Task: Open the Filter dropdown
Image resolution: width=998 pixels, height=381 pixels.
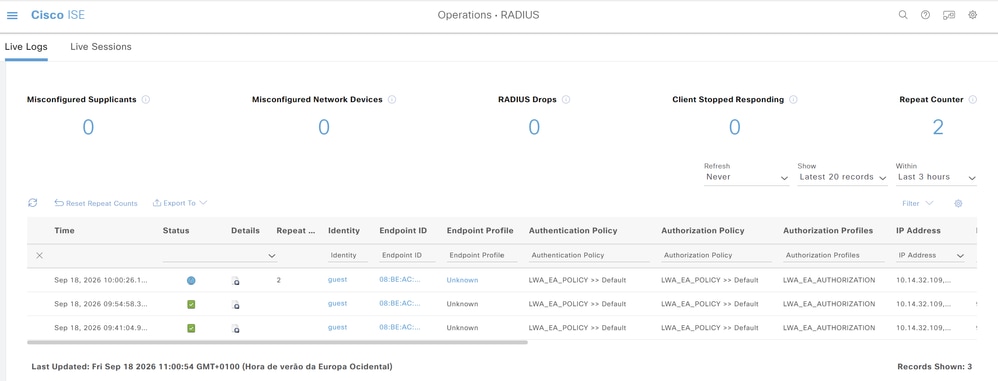Action: coord(918,204)
